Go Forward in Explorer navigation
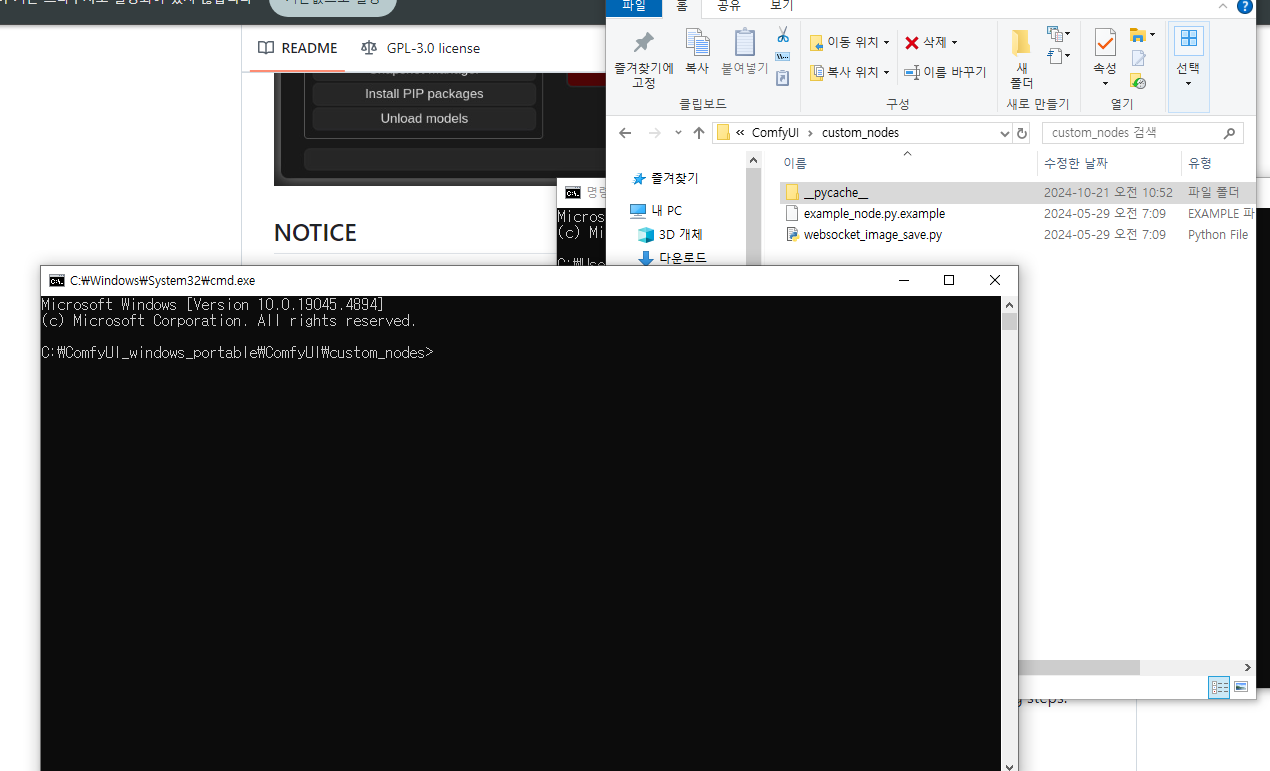This screenshot has height=771, width=1270. click(654, 133)
